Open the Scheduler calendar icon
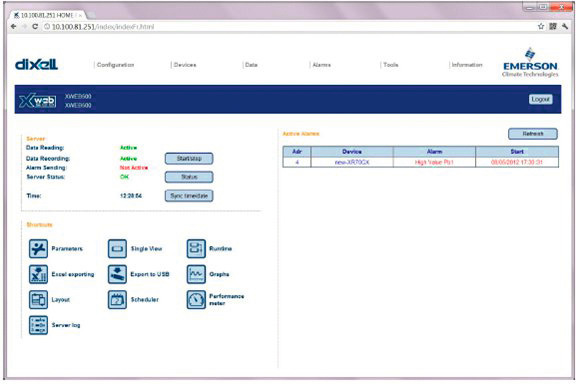This screenshot has width=578, height=384. point(117,300)
